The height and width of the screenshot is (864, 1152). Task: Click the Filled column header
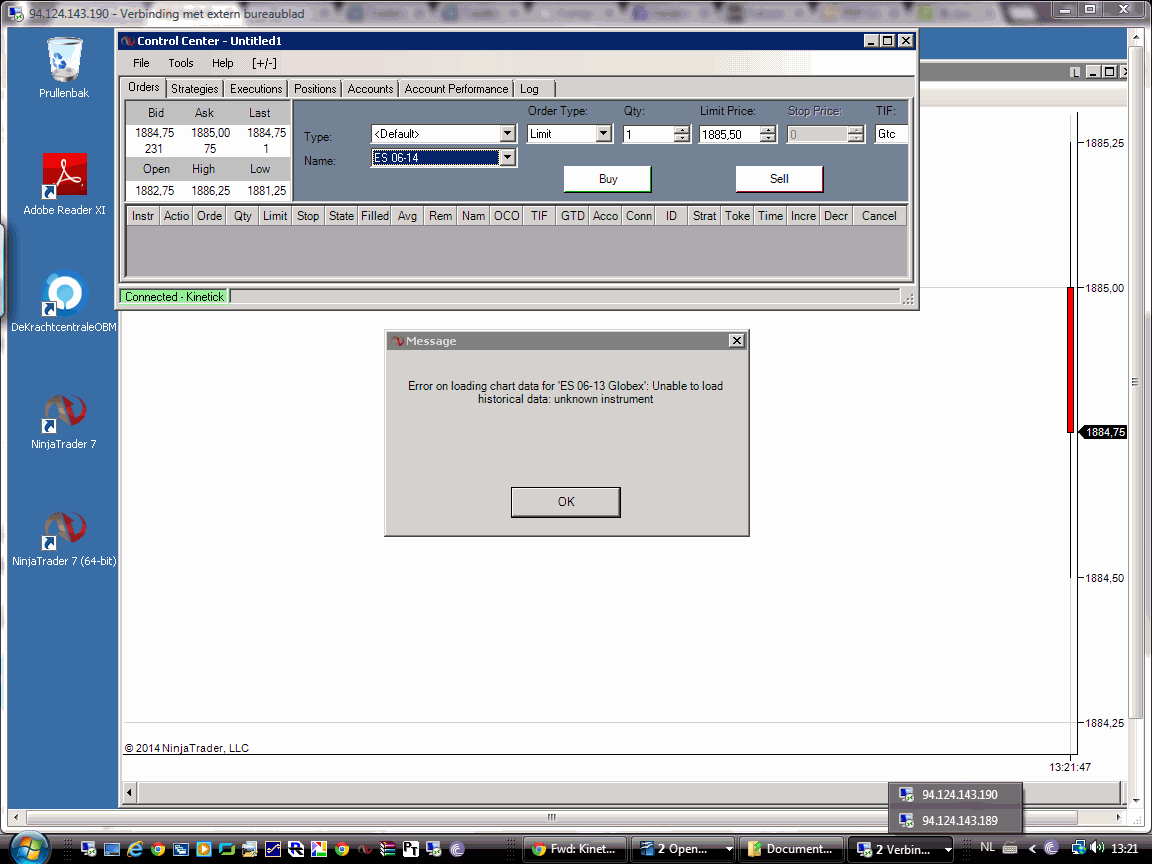pyautogui.click(x=375, y=216)
